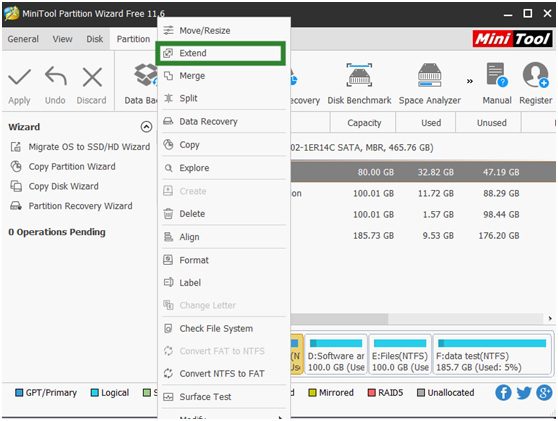Click the RAID5 legend color box
Screen dimensions: 558x421
(x=372, y=393)
